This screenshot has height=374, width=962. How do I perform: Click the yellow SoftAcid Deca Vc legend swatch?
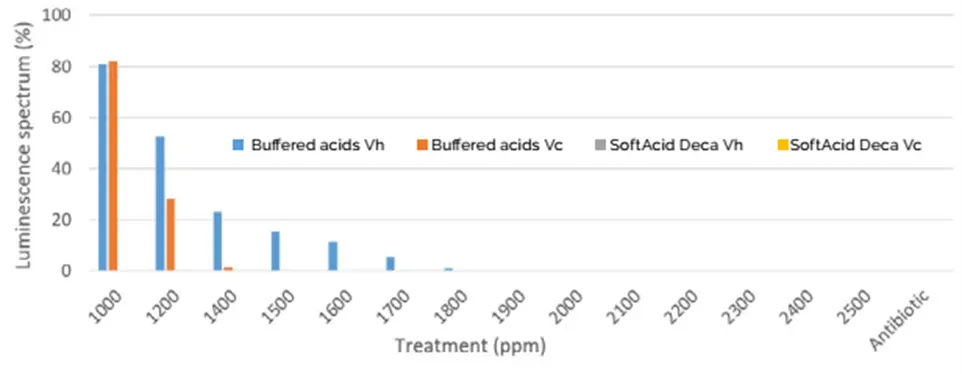(x=782, y=145)
